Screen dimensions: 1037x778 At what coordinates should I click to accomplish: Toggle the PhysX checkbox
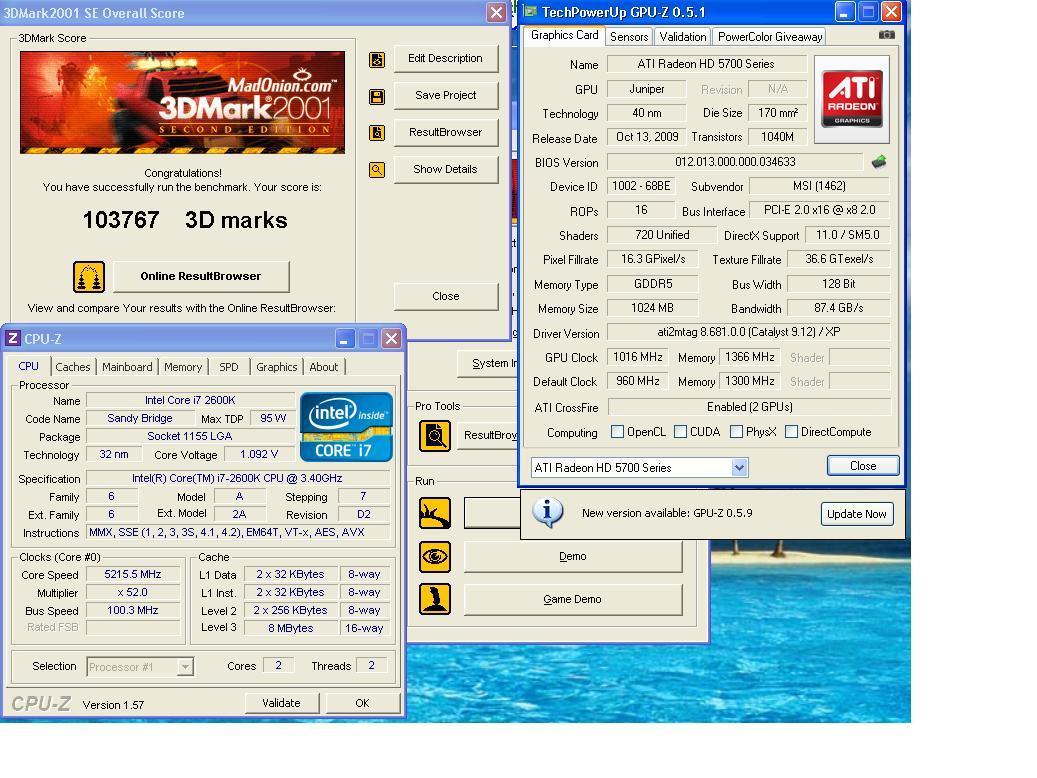pos(737,432)
